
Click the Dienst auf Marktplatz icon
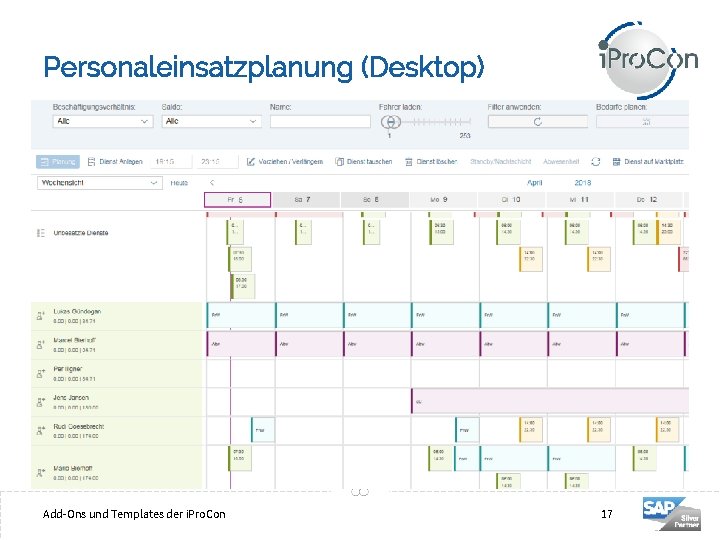616,162
